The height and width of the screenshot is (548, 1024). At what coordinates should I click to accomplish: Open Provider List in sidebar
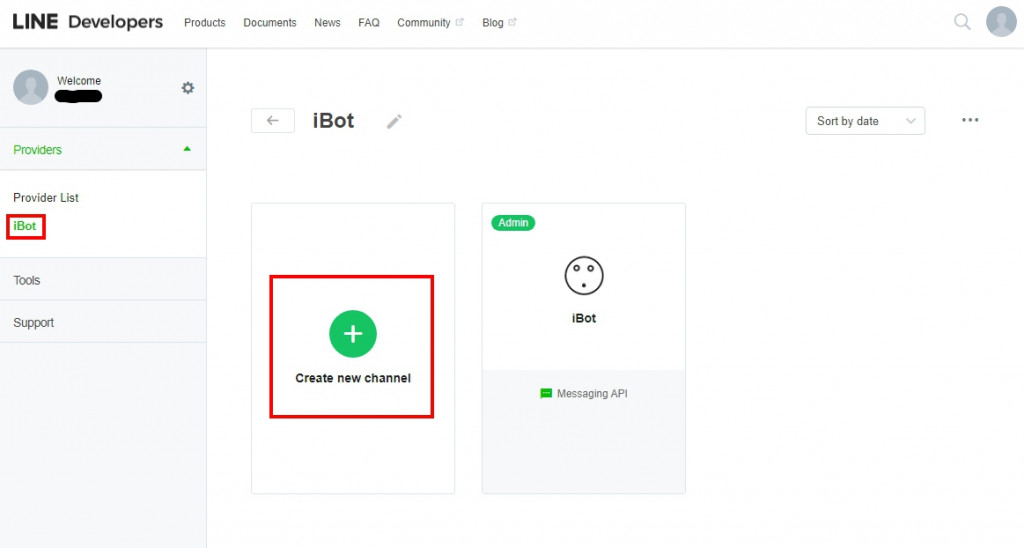pyautogui.click(x=46, y=197)
